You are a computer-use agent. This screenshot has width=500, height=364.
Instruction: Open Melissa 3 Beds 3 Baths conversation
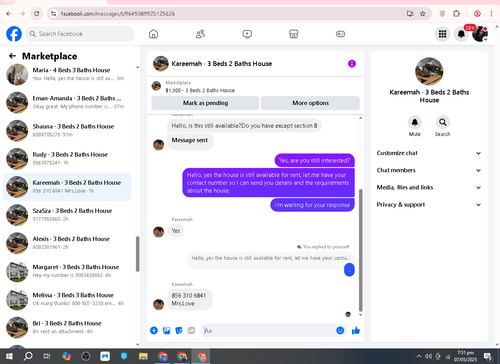tap(68, 299)
